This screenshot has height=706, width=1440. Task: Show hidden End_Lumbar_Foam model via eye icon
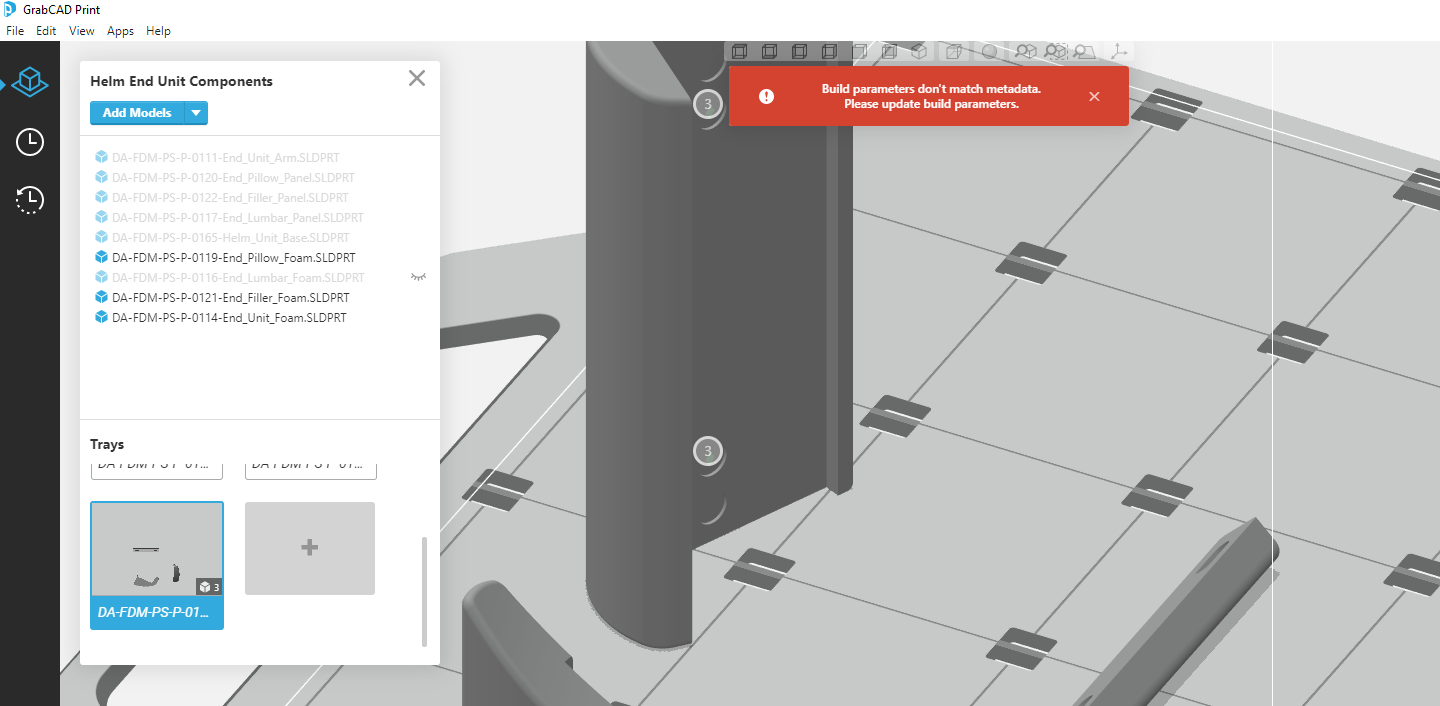(x=419, y=276)
